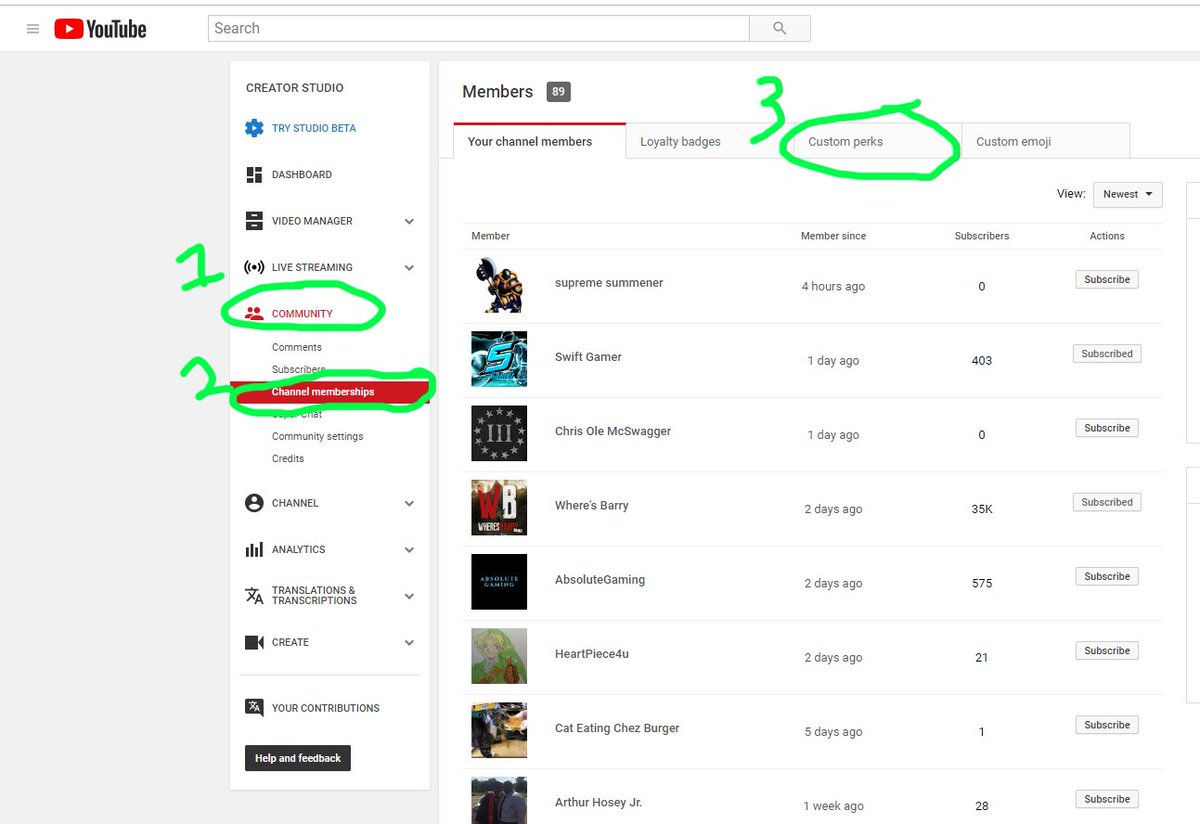This screenshot has height=824, width=1200.
Task: Click the member name Arthur Hosey Jr.
Action: (x=598, y=803)
